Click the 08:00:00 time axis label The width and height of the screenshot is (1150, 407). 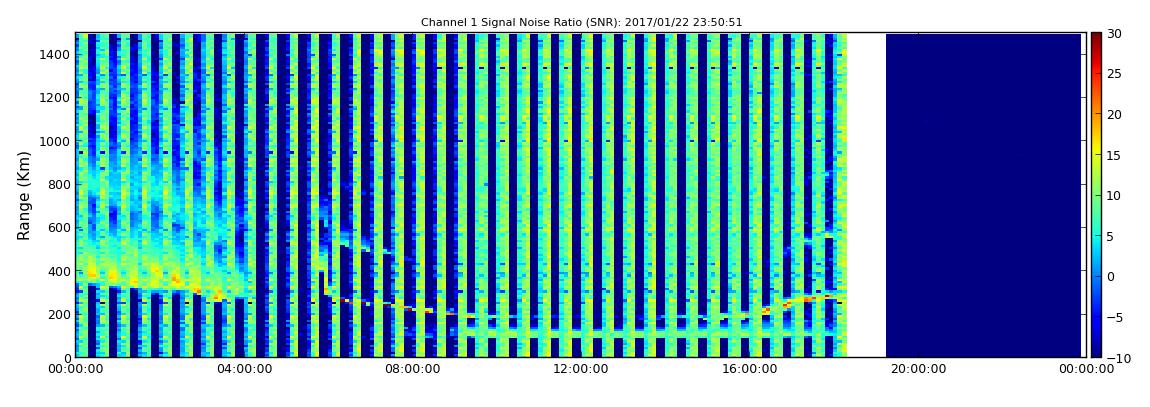412,370
